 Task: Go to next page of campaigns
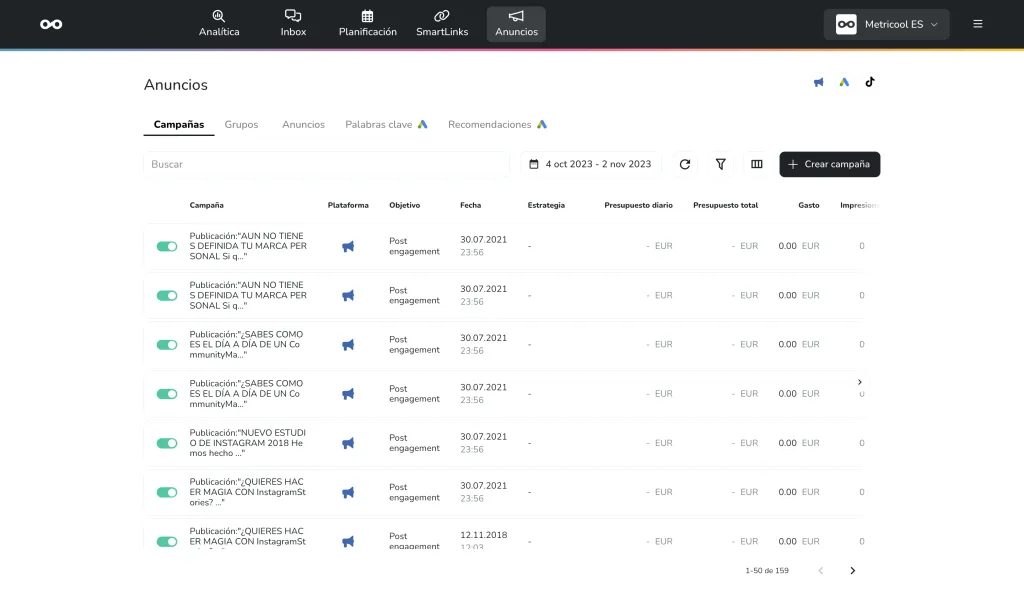coord(852,571)
